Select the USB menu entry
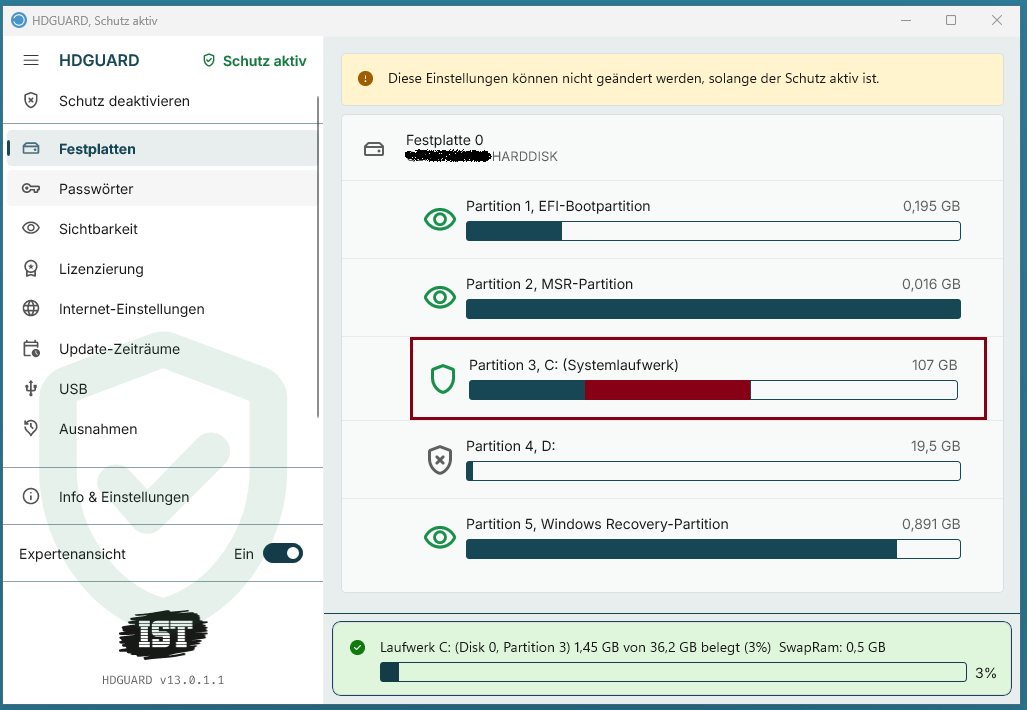The height and width of the screenshot is (710, 1027). pyautogui.click(x=161, y=388)
